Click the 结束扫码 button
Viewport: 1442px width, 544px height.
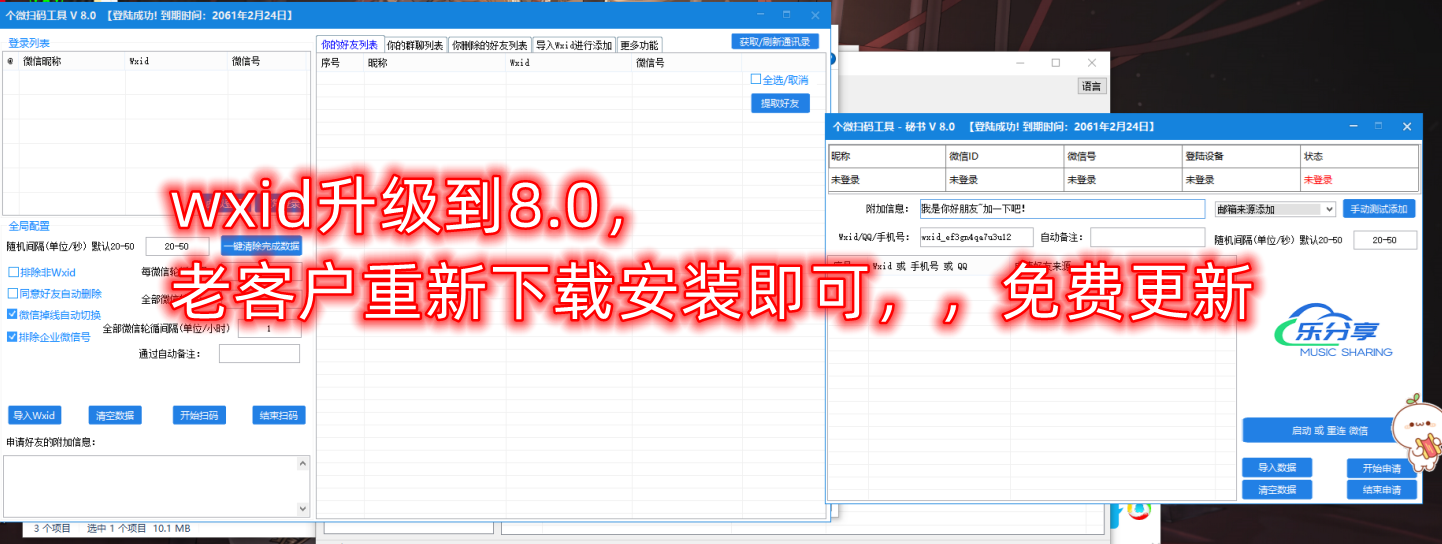point(279,416)
